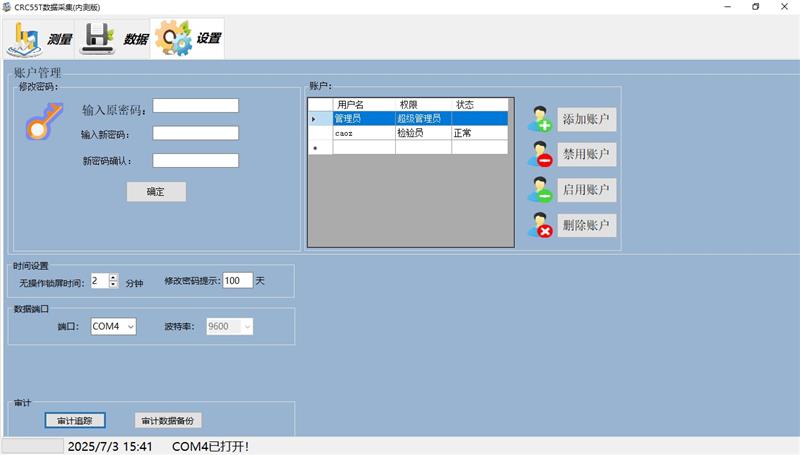
Task: Click the 禁用账户 button
Action: coord(586,155)
